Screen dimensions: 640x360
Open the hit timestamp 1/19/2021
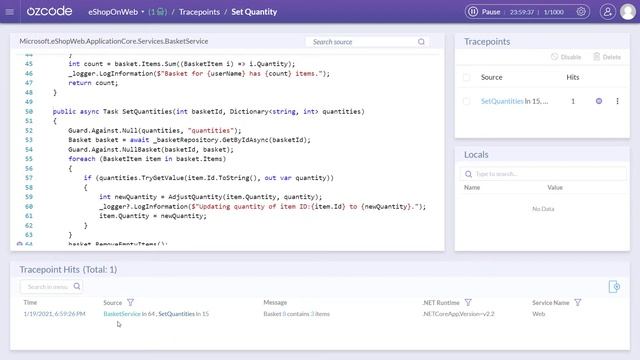click(54, 314)
